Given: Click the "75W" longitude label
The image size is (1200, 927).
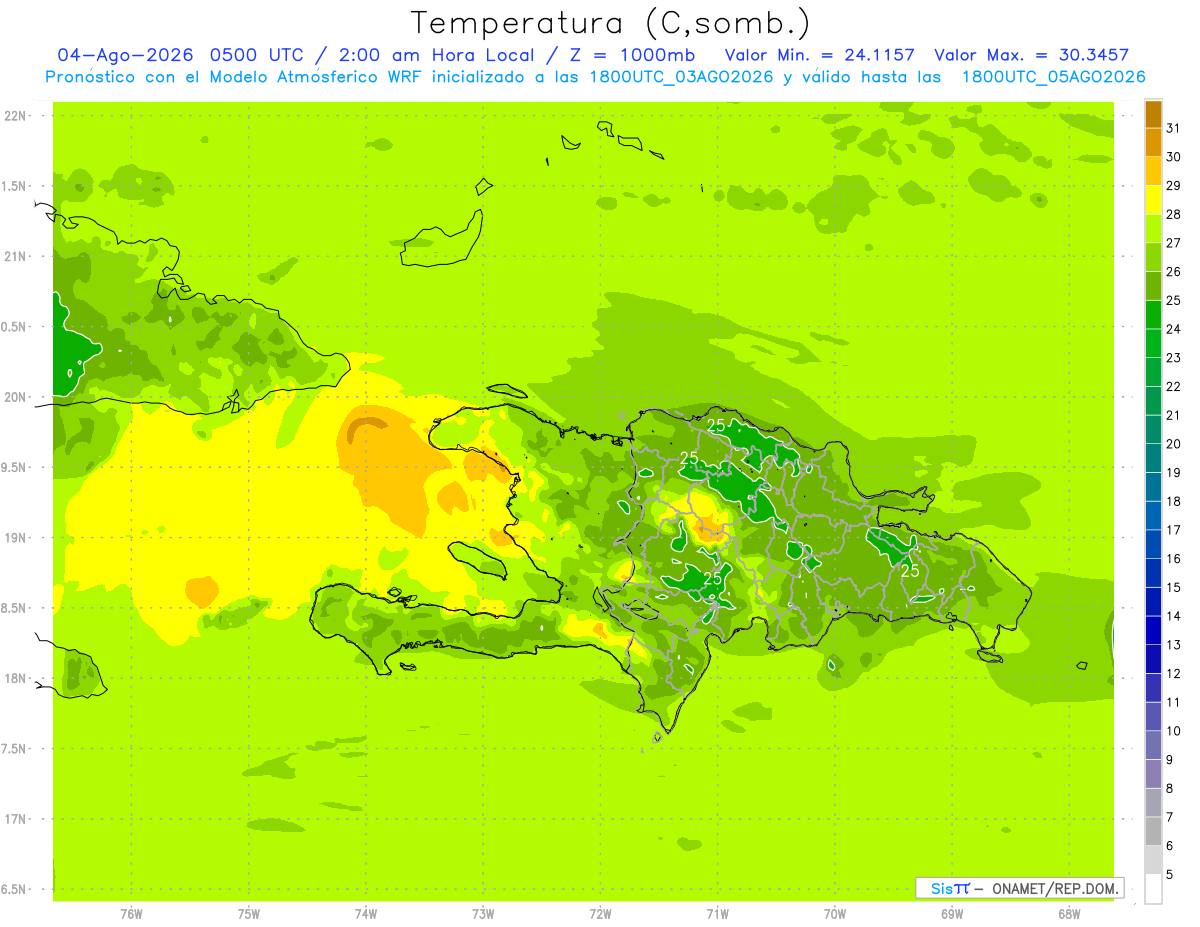Looking at the screenshot, I should (x=249, y=914).
